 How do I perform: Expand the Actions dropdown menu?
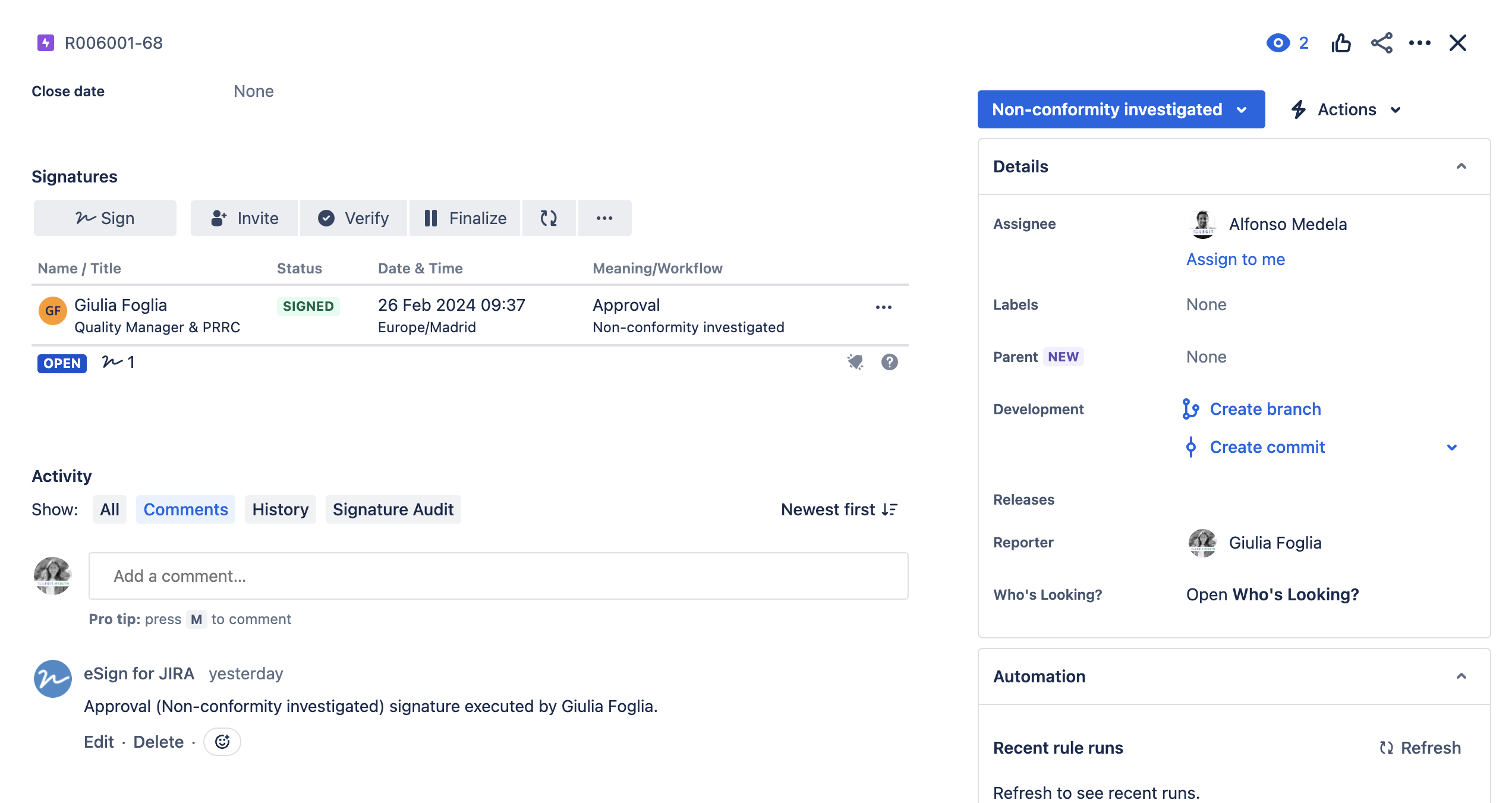point(1346,109)
